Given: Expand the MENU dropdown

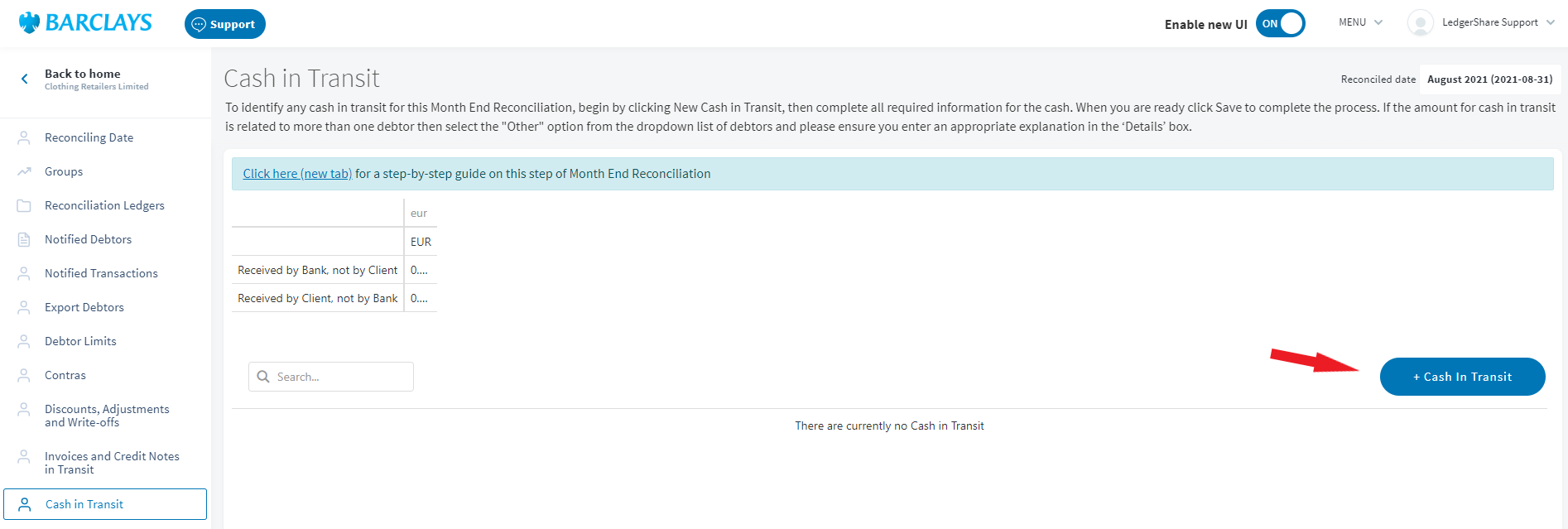Looking at the screenshot, I should pos(1359,22).
